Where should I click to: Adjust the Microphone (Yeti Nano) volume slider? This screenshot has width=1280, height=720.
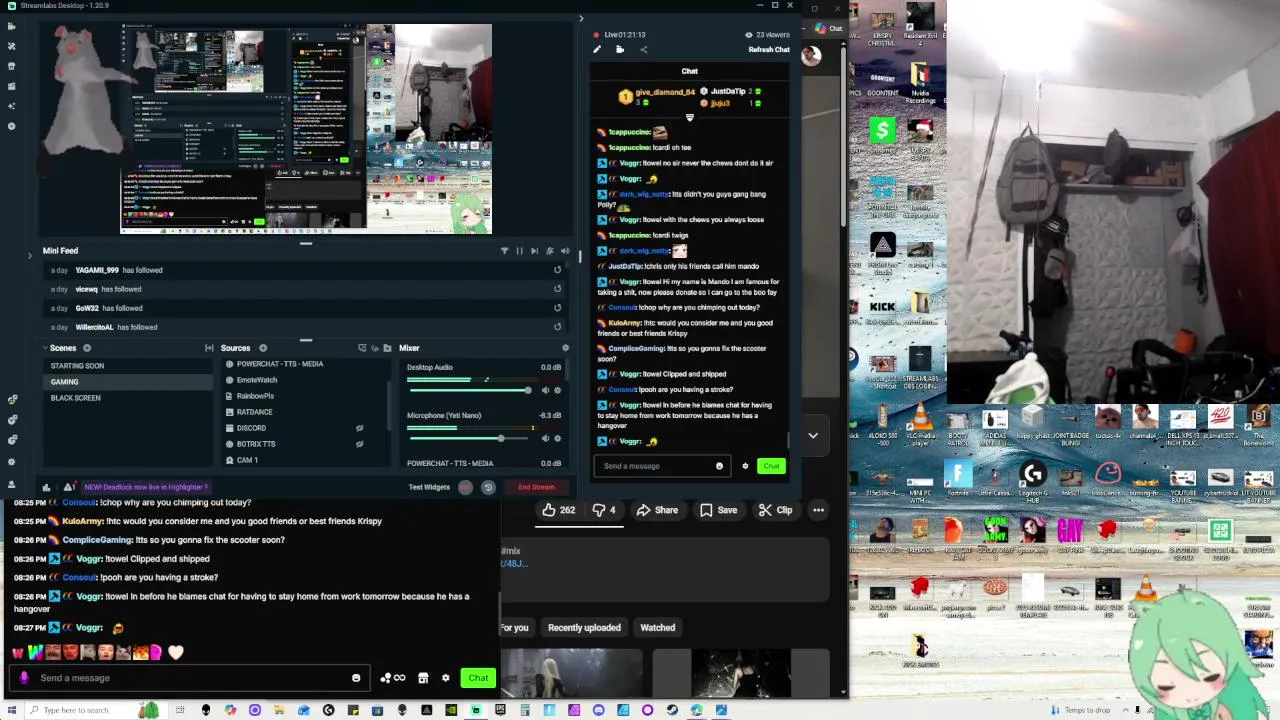pyautogui.click(x=469, y=438)
